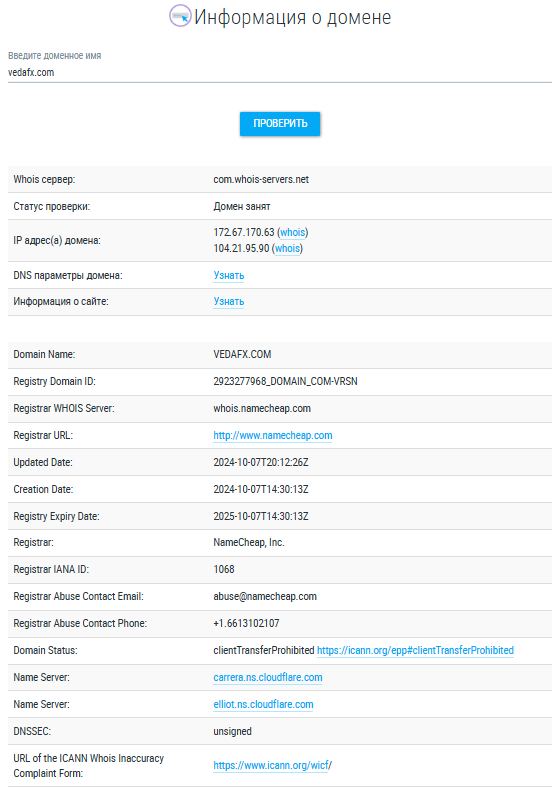Click the VEDAFX.COM domain name value
The height and width of the screenshot is (787, 555).
(x=242, y=354)
